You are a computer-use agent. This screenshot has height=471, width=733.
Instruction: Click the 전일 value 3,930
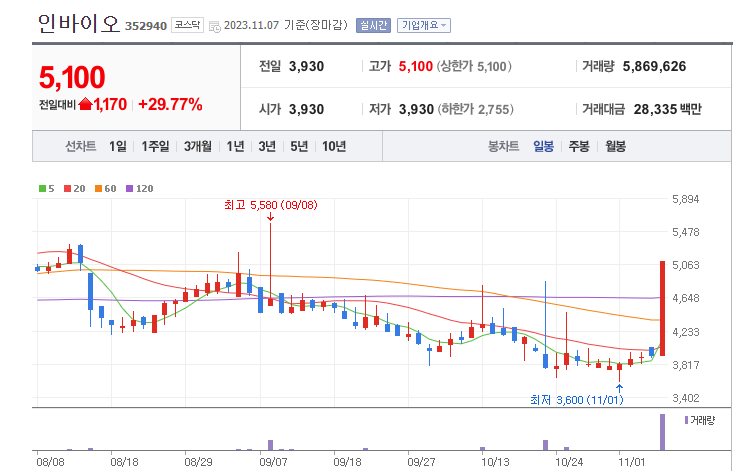[306, 66]
